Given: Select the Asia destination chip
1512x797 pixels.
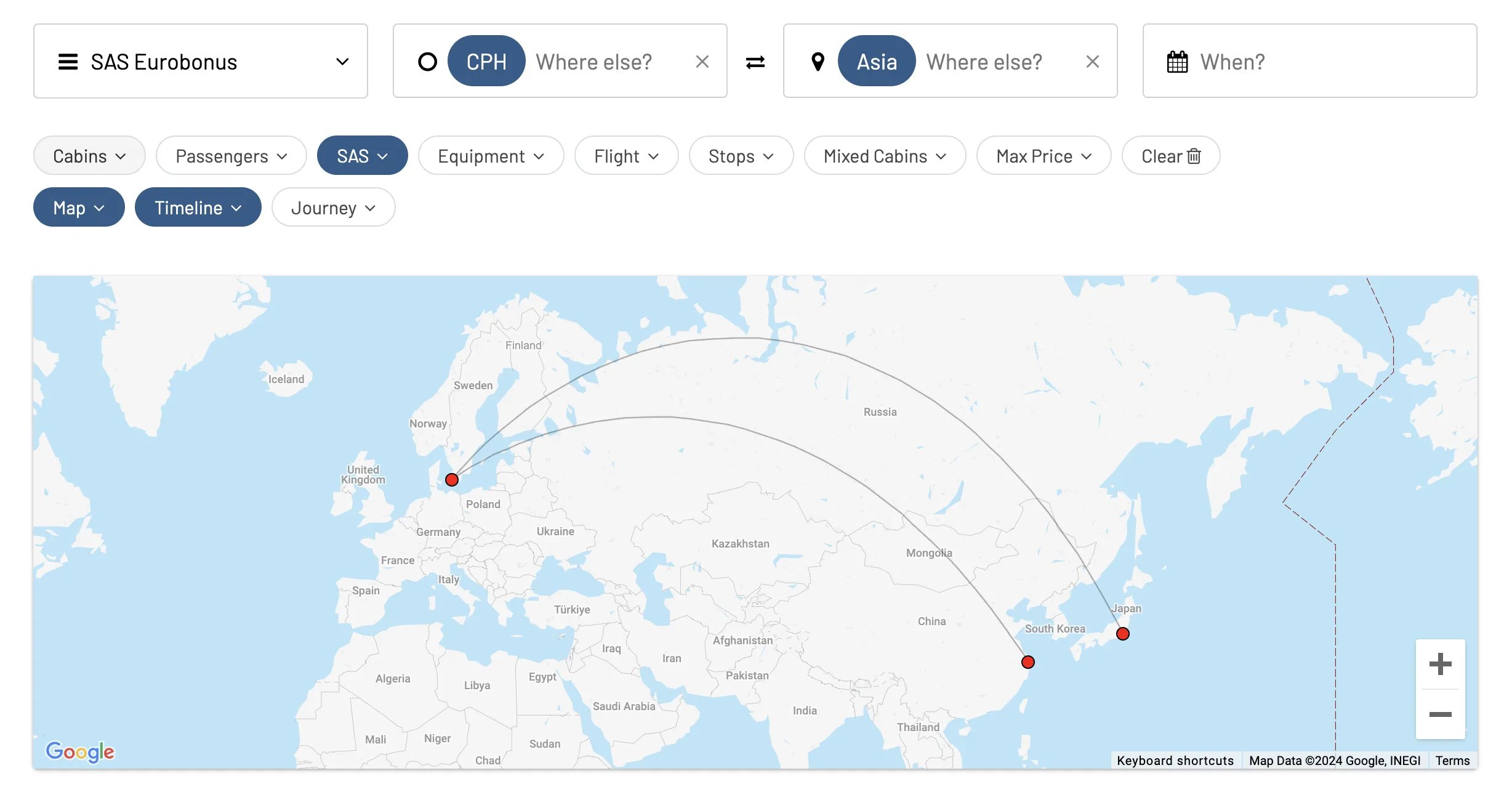Looking at the screenshot, I should point(877,61).
